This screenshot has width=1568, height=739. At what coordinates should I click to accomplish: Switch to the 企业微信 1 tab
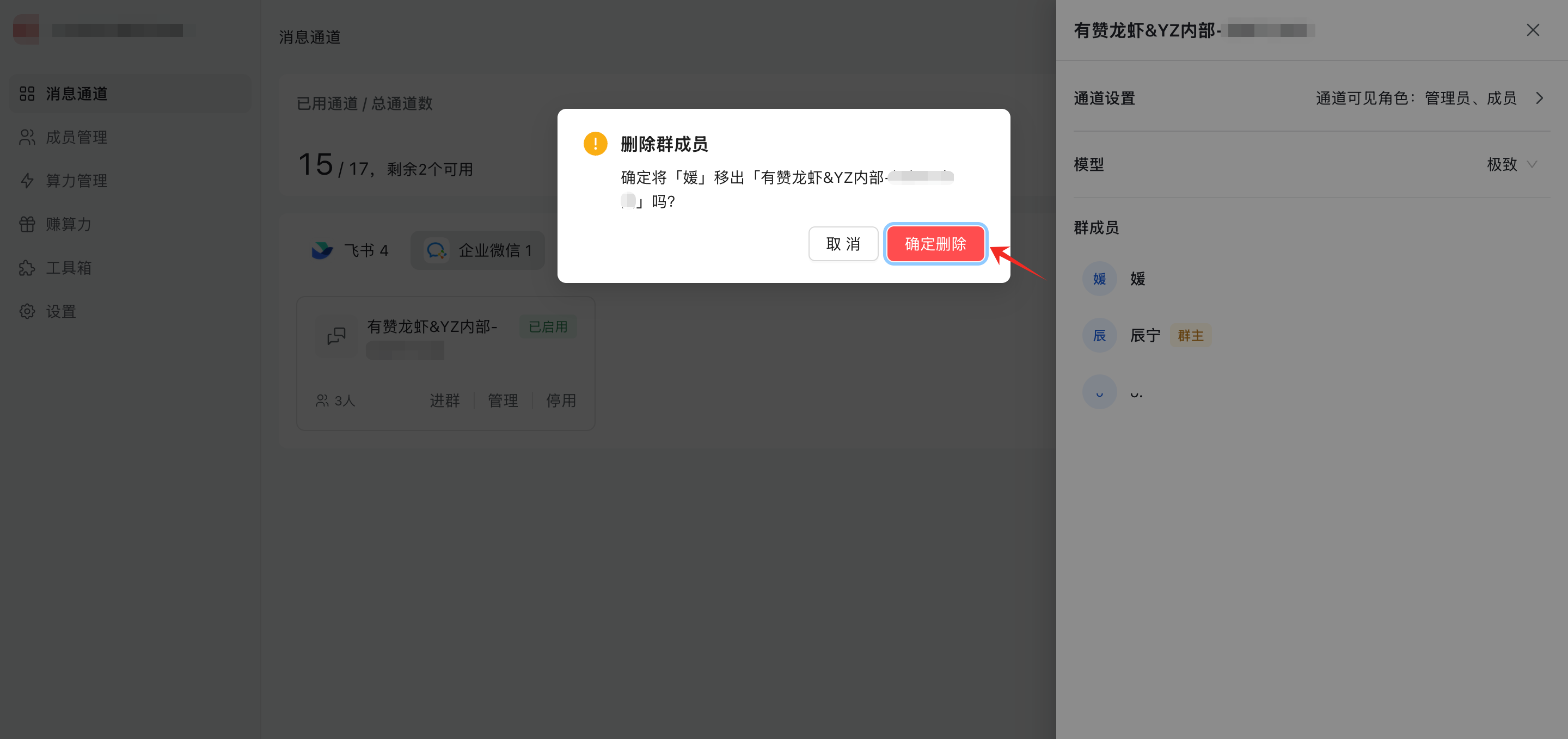478,250
